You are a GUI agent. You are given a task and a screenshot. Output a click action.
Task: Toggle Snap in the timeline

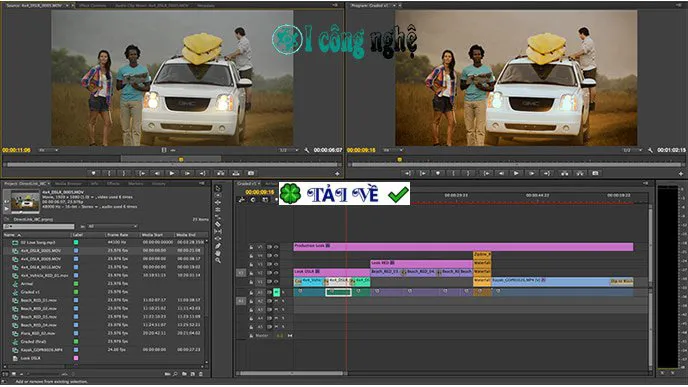(253, 200)
